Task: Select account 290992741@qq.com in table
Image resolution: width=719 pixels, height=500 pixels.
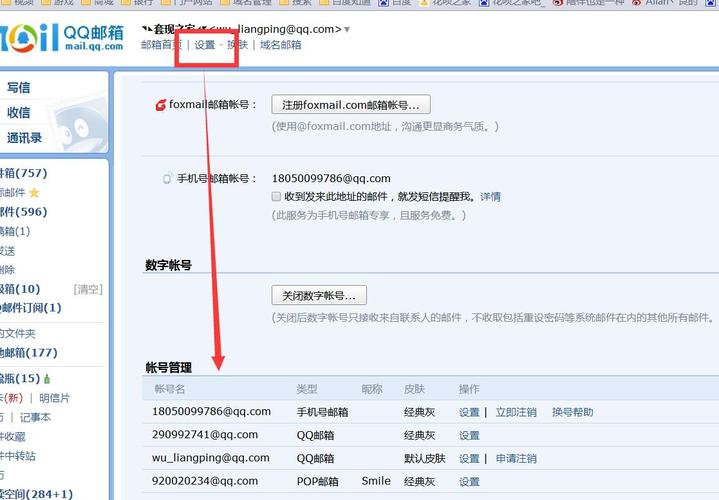Action: pyautogui.click(x=205, y=435)
